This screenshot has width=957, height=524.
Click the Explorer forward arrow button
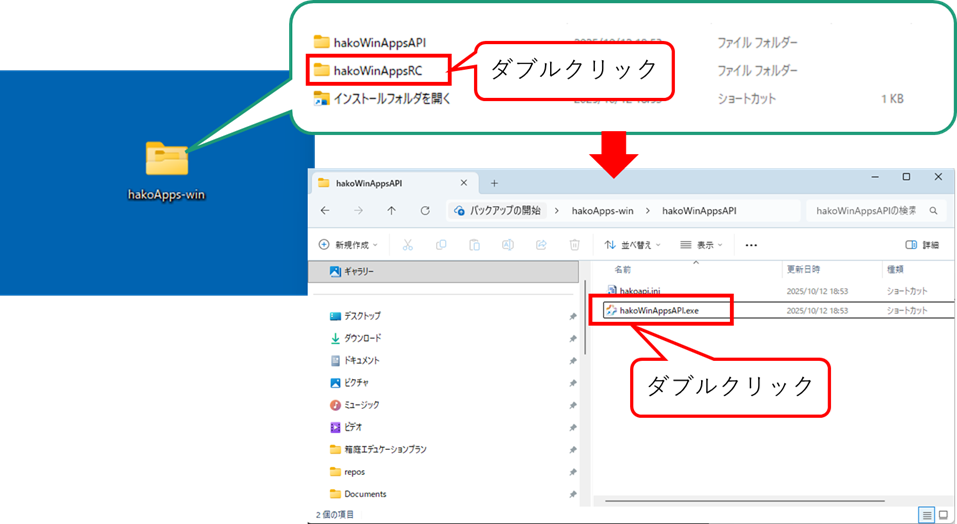point(358,210)
